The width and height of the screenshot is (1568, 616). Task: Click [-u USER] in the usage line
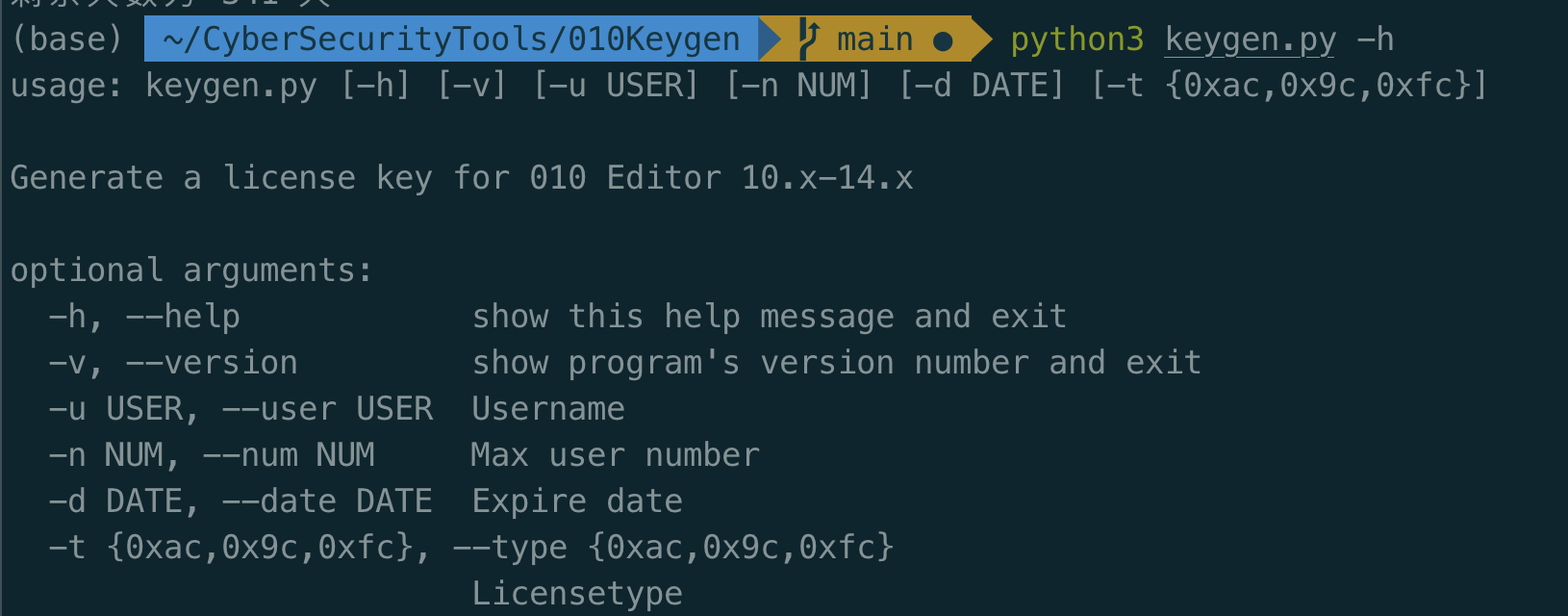(x=616, y=86)
